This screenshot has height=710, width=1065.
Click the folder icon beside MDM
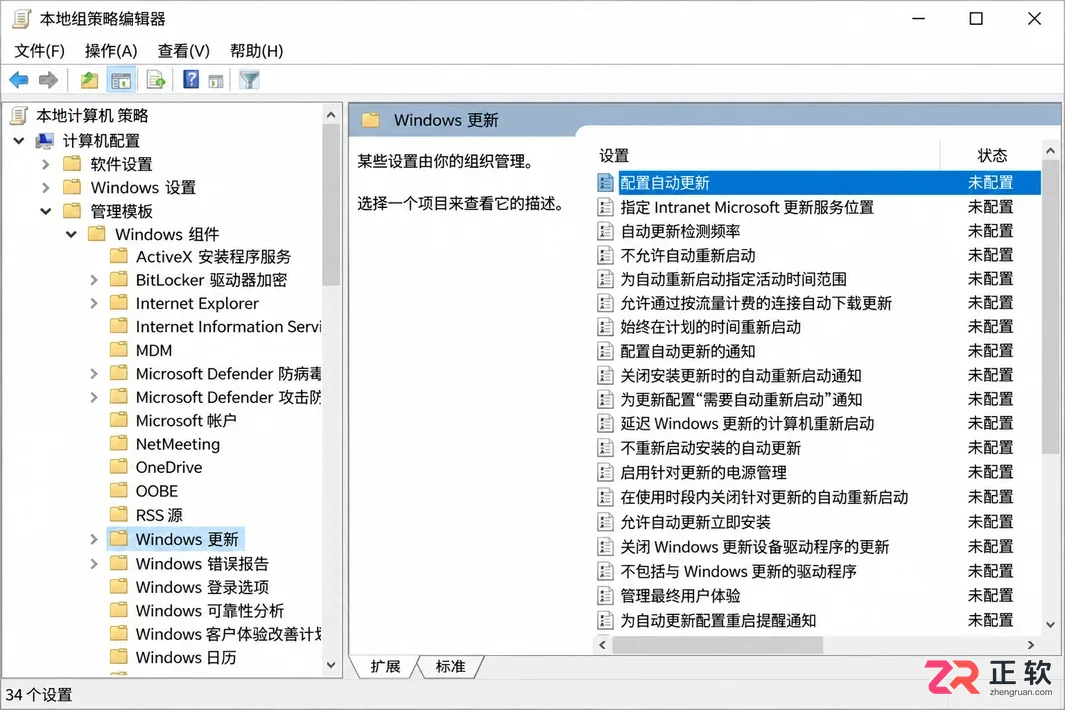[119, 350]
